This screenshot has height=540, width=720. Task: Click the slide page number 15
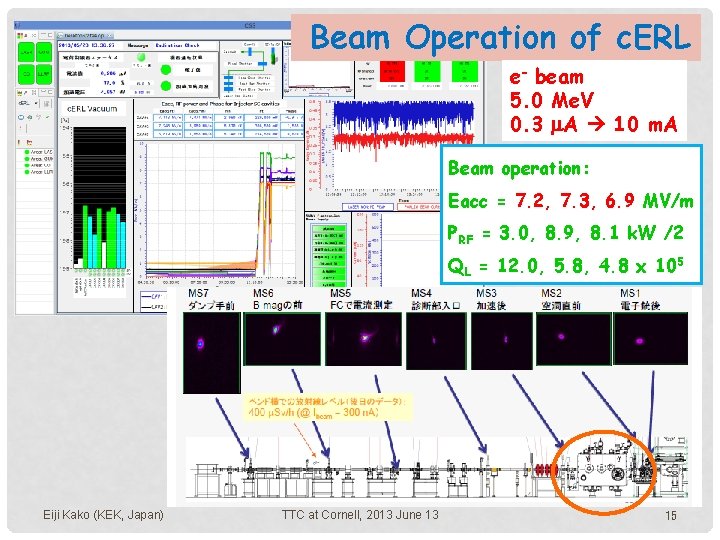click(671, 515)
